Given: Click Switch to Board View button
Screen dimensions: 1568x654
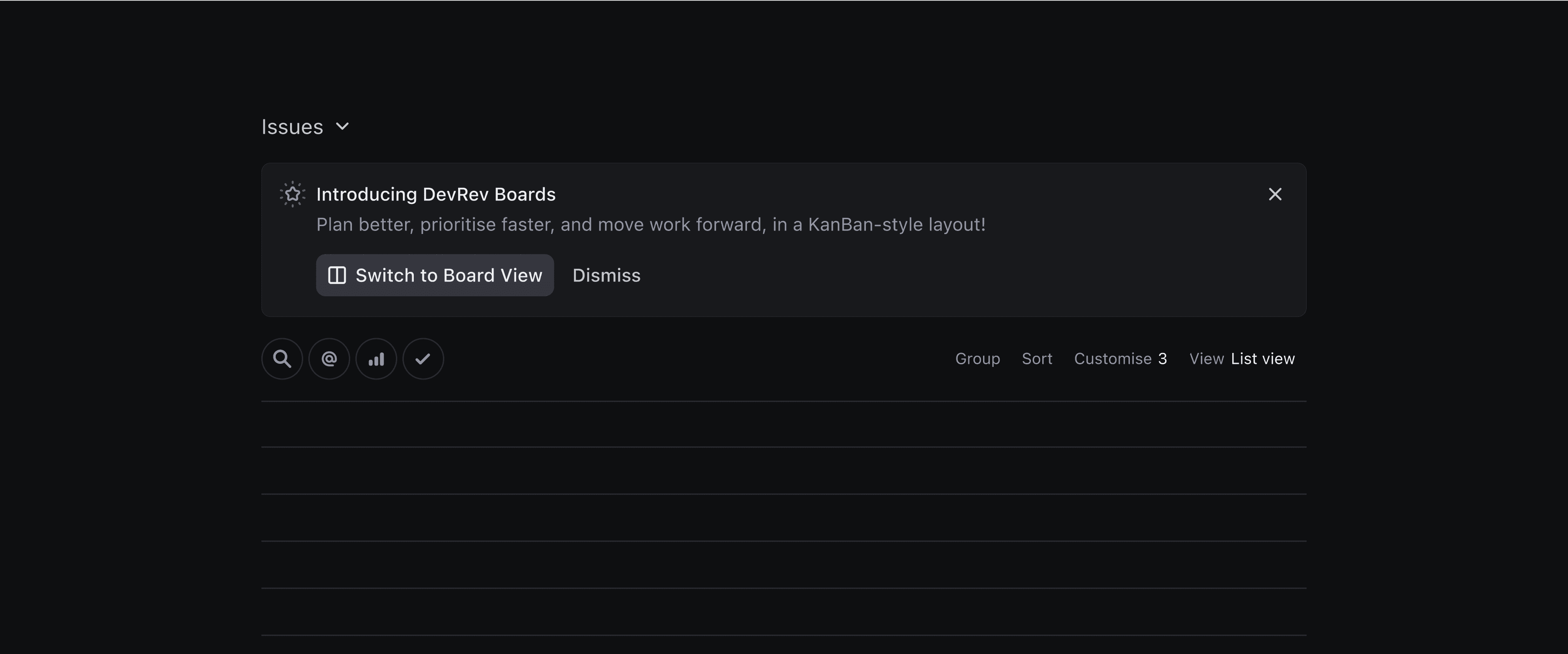Looking at the screenshot, I should pos(448,275).
